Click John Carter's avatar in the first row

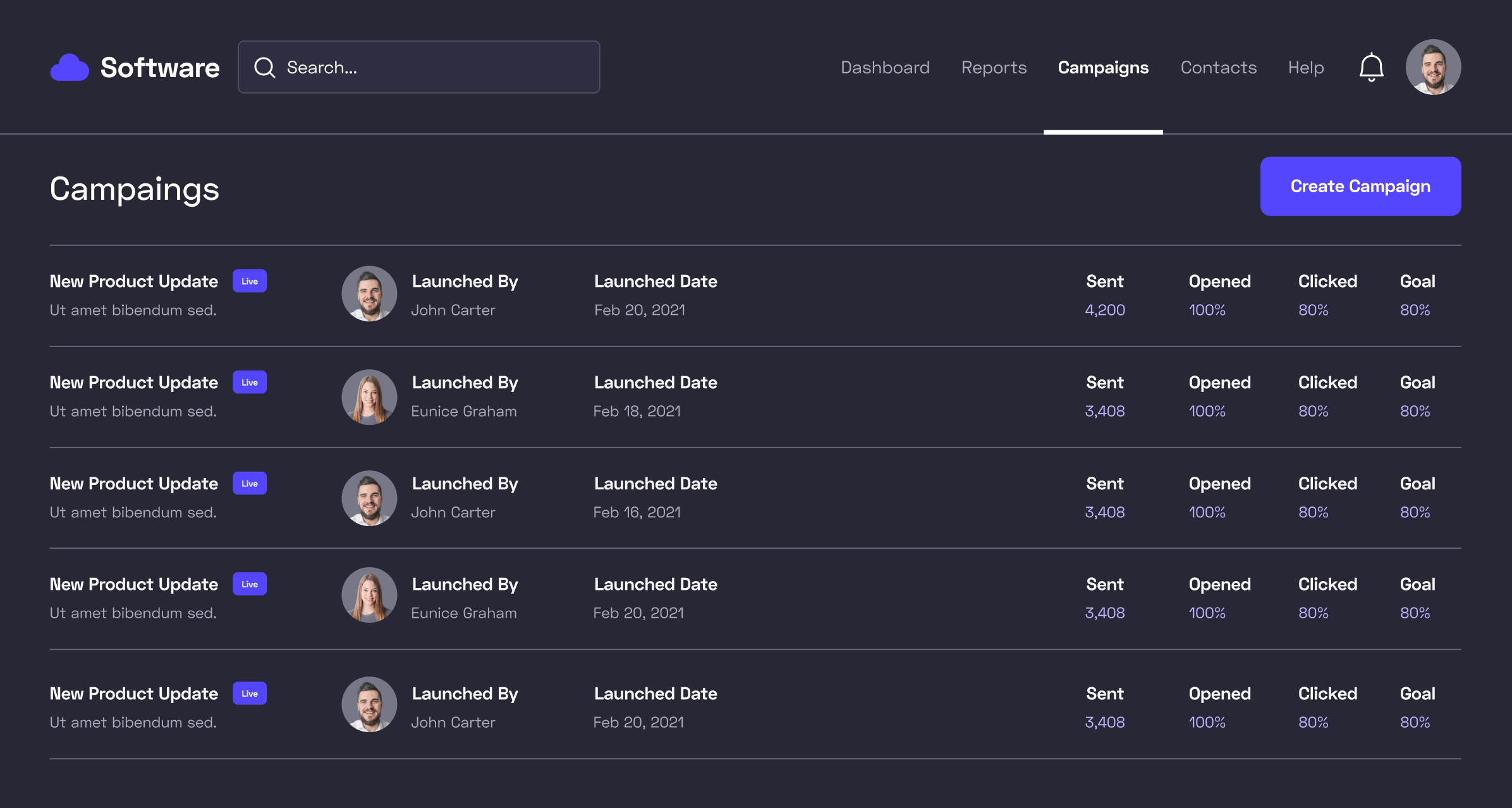[x=369, y=293]
